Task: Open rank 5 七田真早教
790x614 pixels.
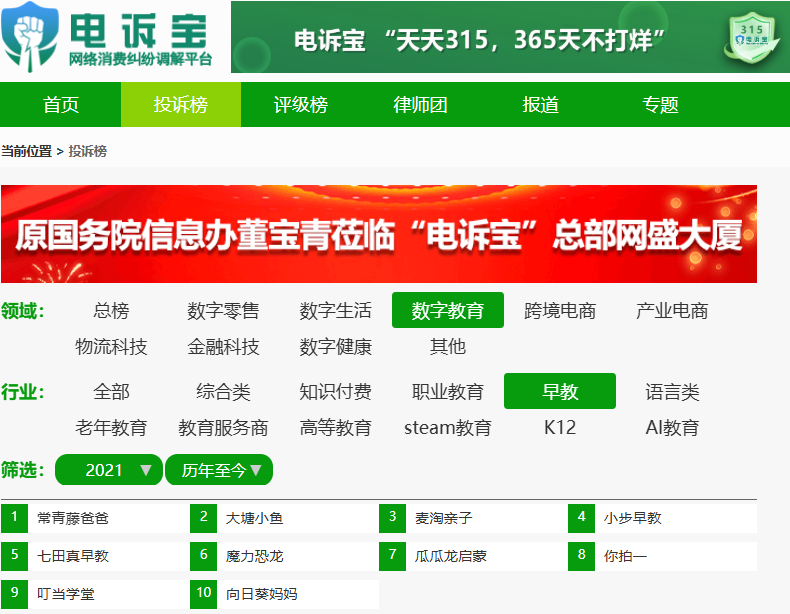Action: [95, 556]
